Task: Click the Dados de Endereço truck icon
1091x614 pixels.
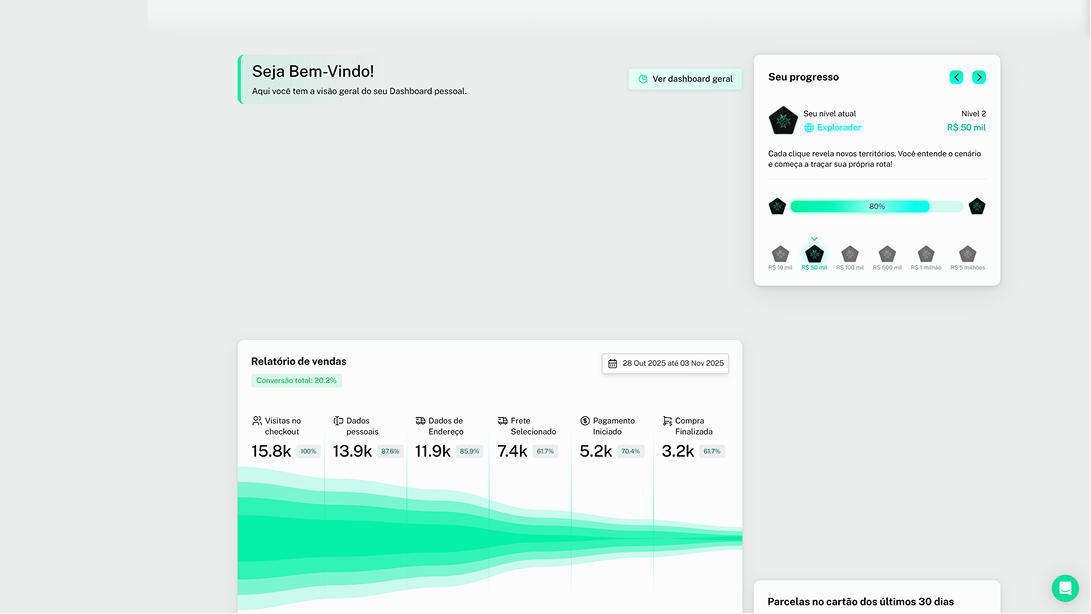Action: tap(419, 420)
